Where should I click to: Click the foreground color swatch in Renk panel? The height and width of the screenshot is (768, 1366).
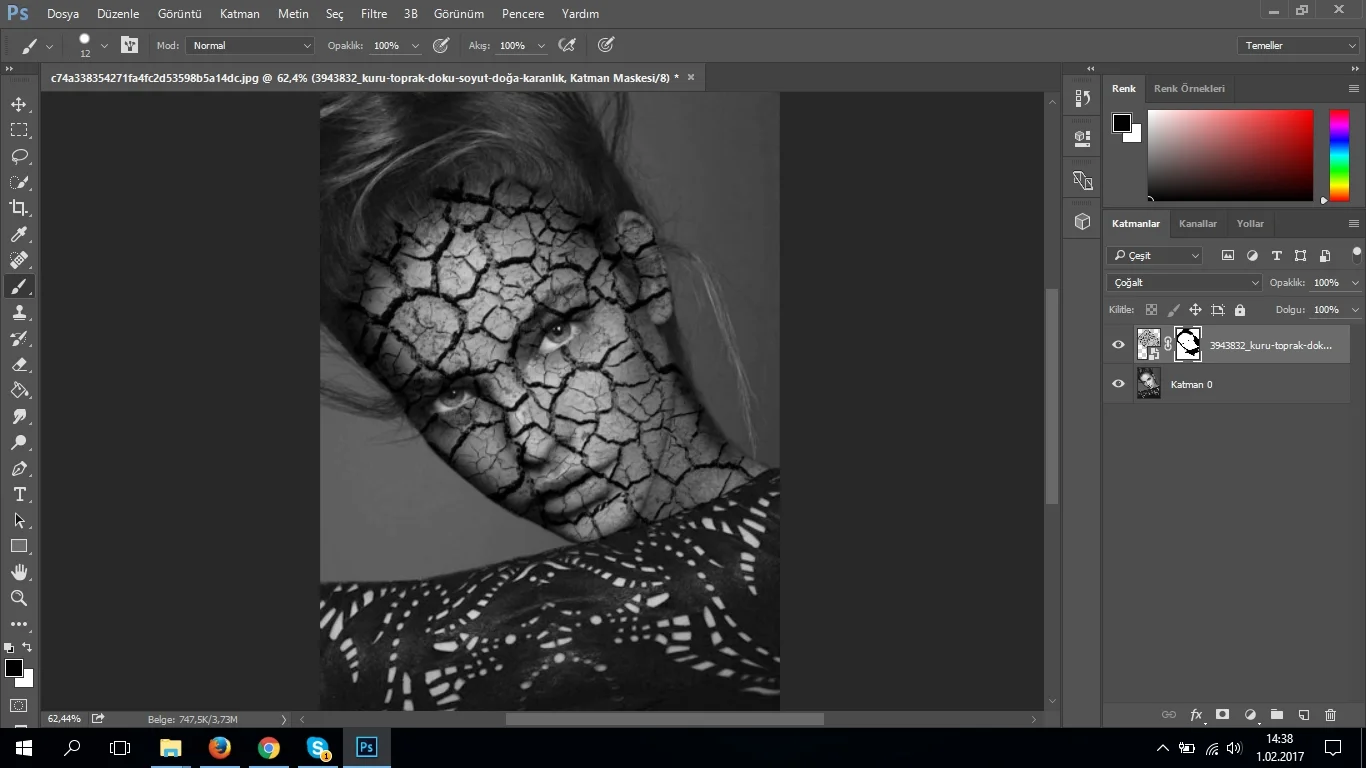tap(1122, 123)
